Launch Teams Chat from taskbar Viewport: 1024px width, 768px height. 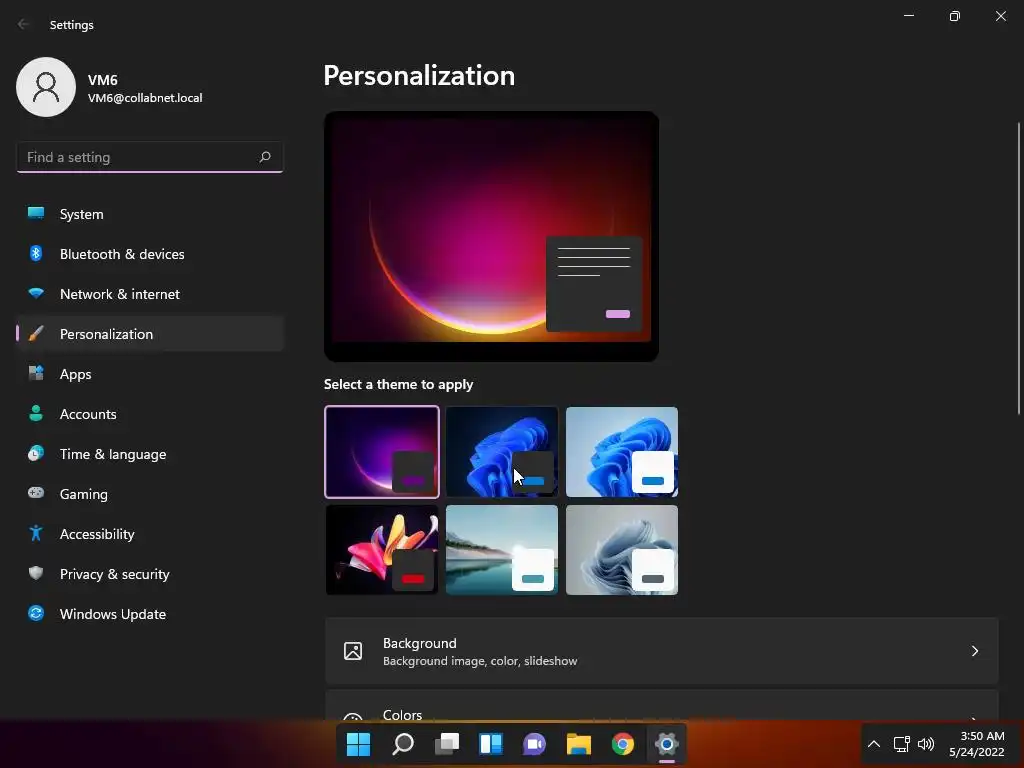(x=535, y=744)
